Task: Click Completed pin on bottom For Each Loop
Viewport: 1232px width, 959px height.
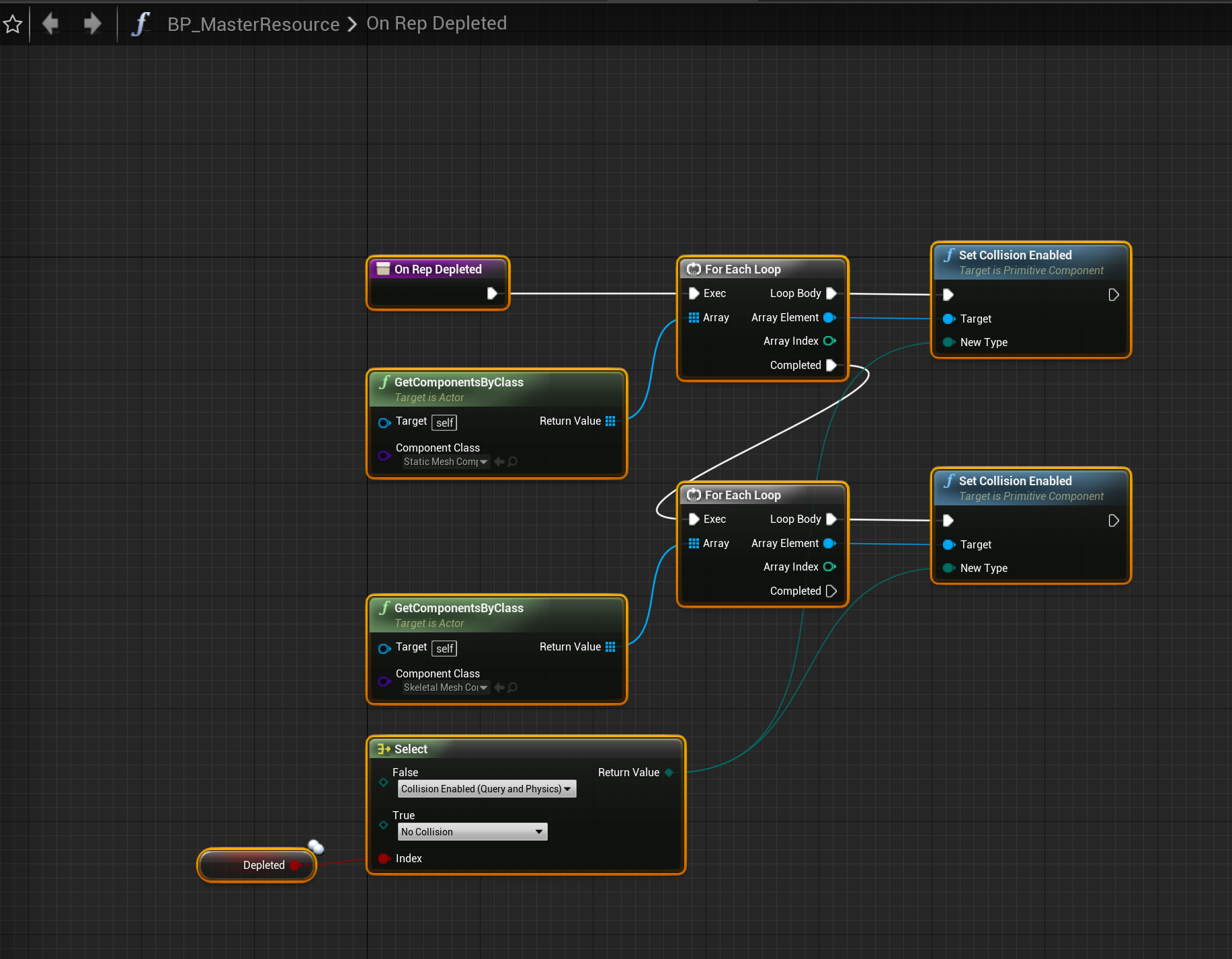Action: tap(831, 591)
